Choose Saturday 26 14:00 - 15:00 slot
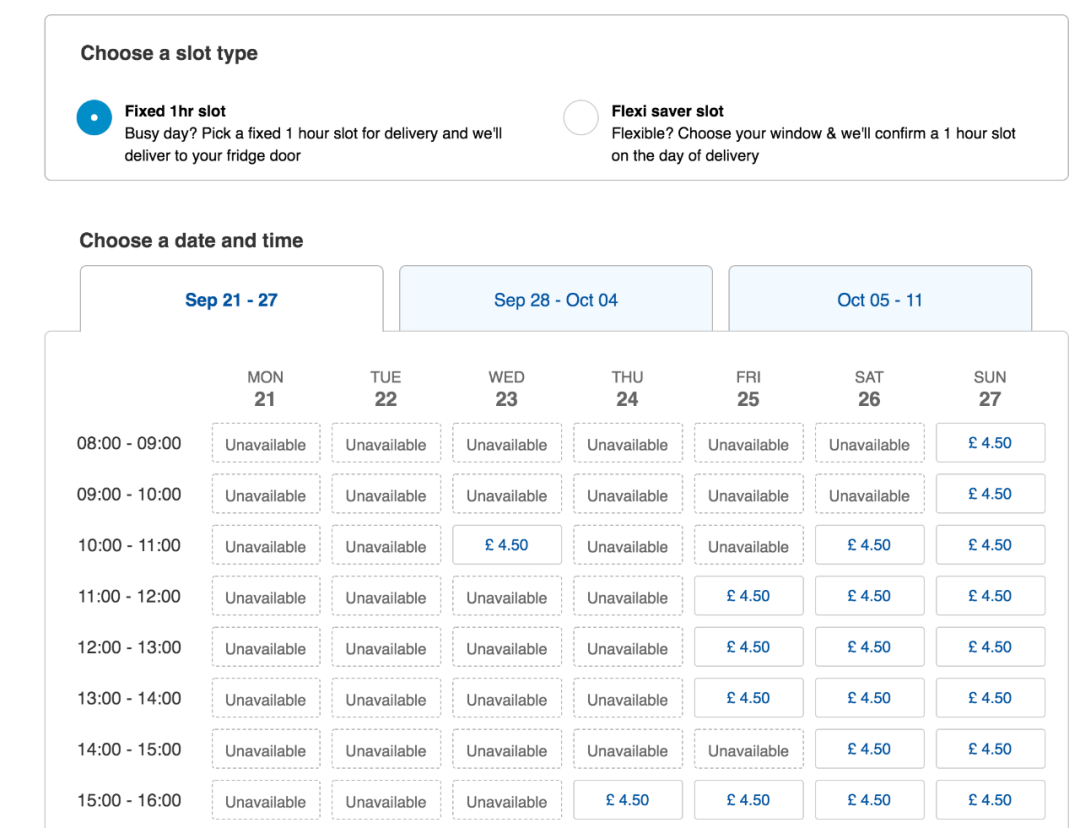 [869, 749]
